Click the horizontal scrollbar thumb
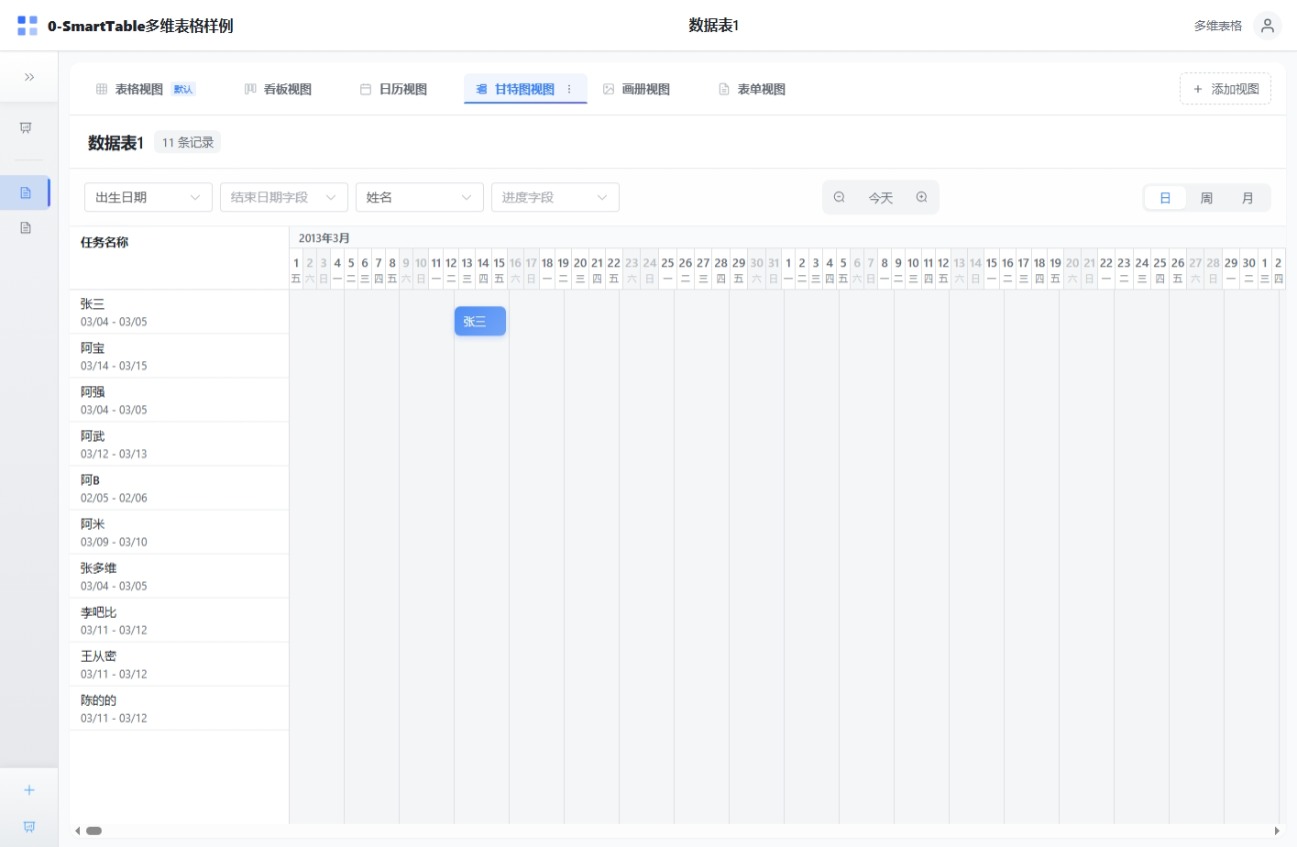 coord(94,831)
